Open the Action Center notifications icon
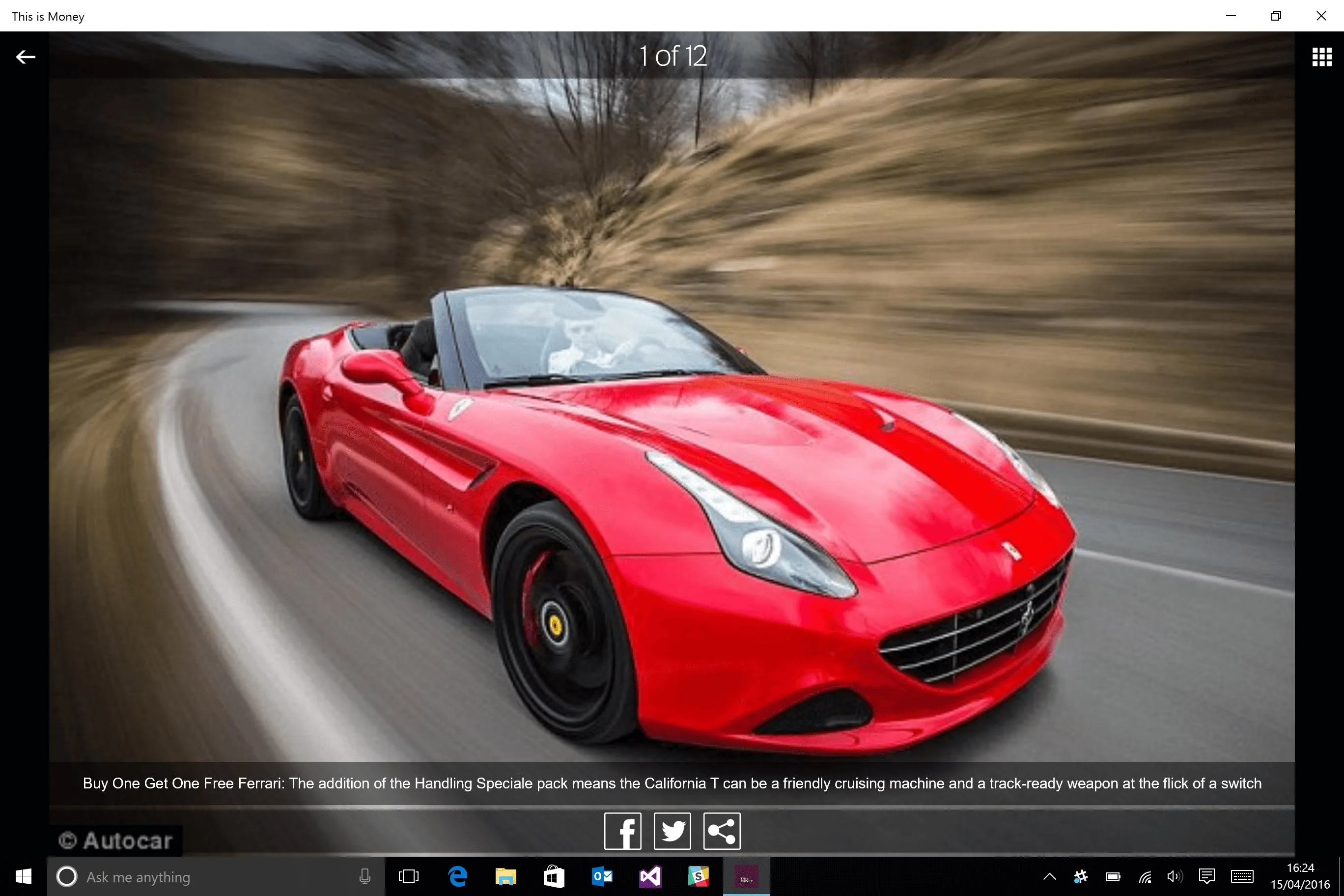 point(1207,876)
